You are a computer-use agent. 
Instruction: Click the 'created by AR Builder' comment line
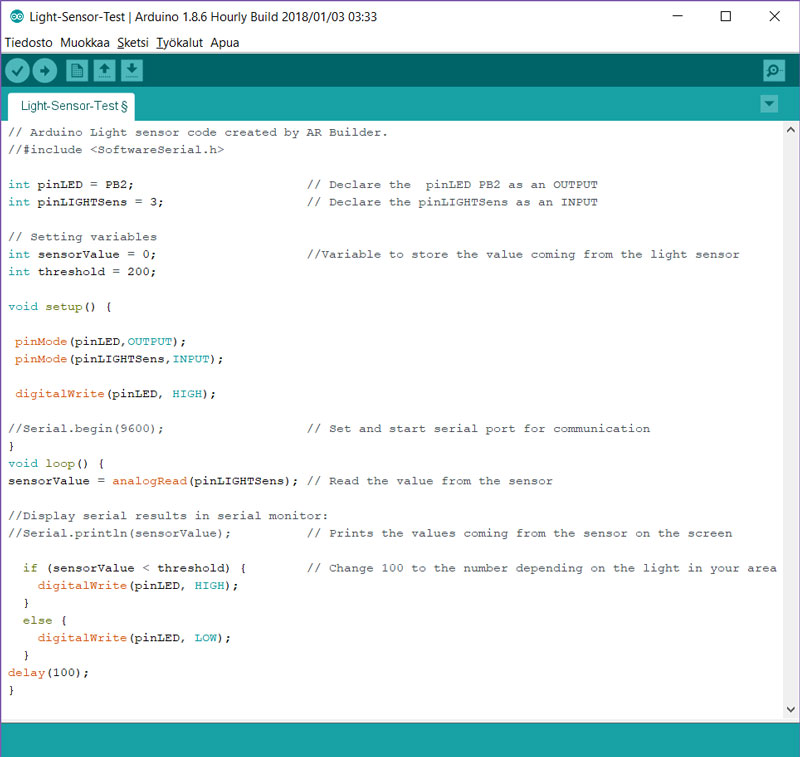[x=198, y=133]
